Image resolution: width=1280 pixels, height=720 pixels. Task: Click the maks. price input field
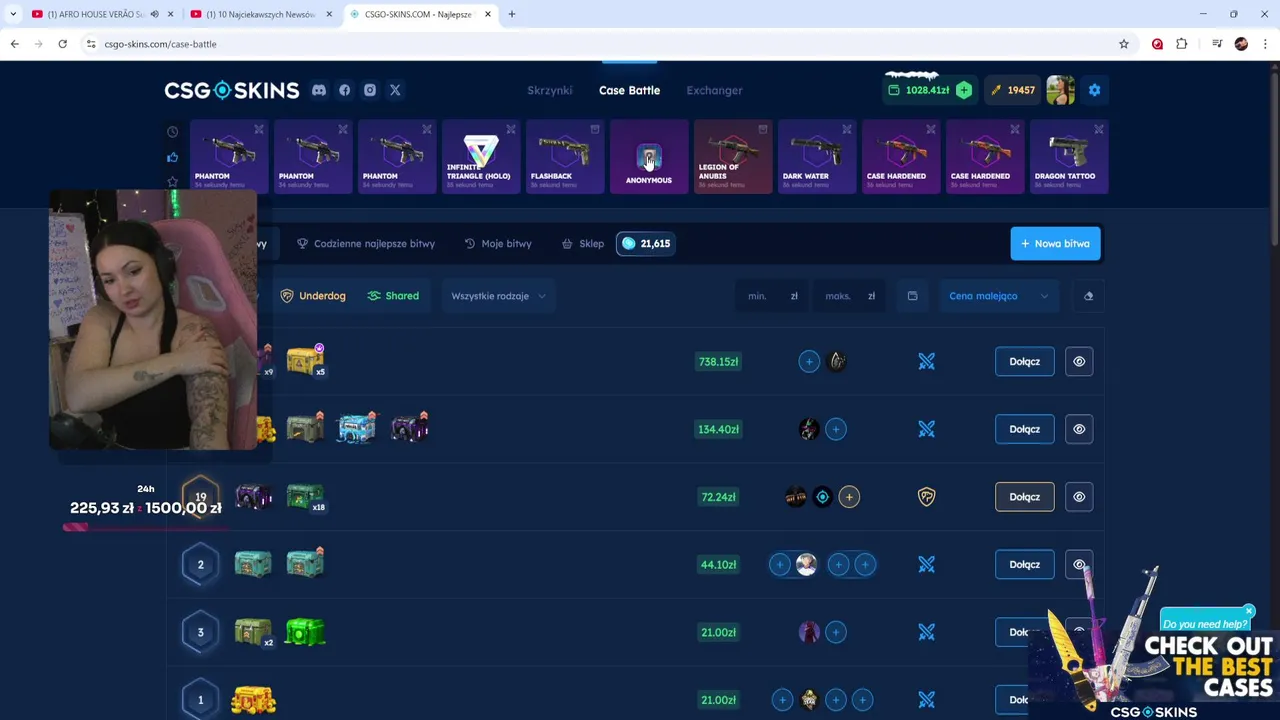point(850,296)
